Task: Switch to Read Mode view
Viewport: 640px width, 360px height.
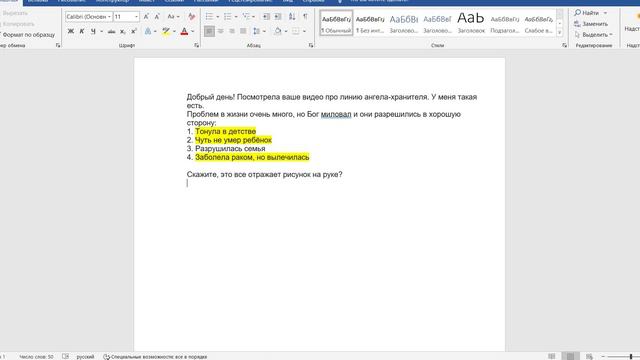Action: (x=551, y=356)
